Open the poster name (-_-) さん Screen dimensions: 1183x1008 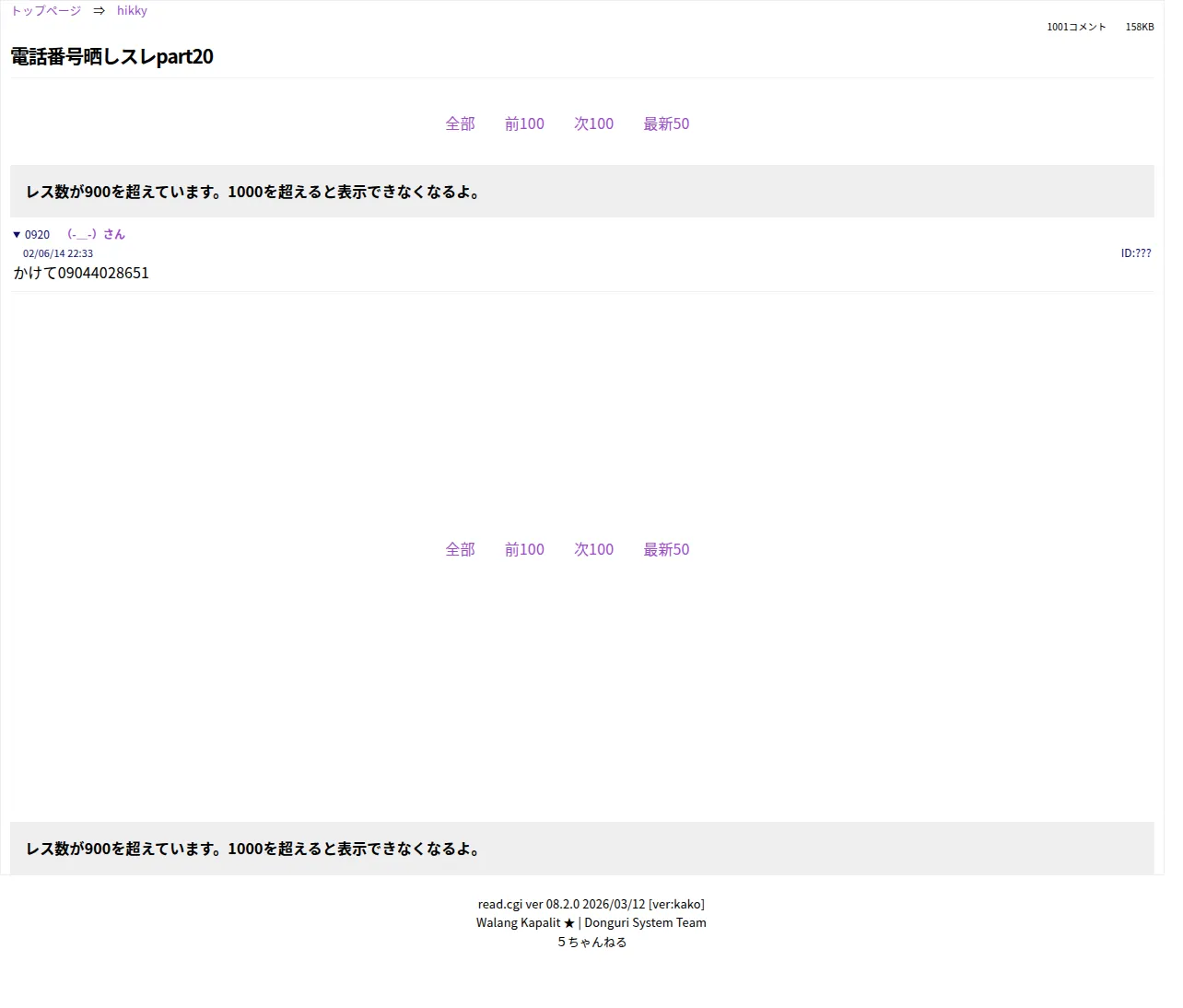pos(96,235)
